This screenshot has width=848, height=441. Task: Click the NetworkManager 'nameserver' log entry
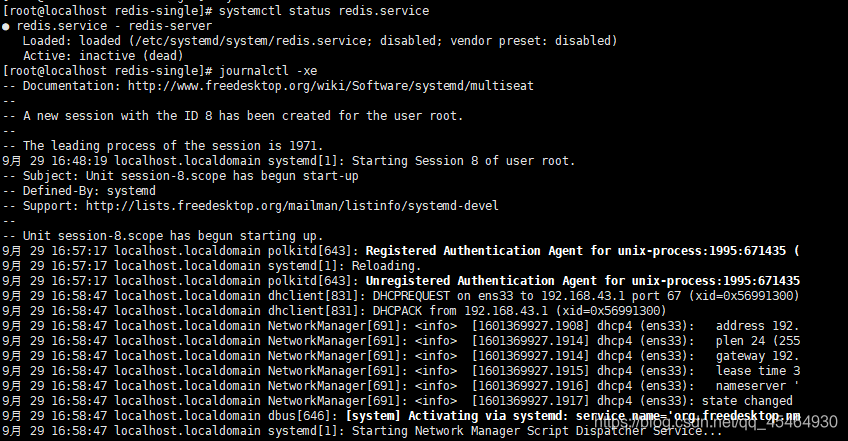tap(401, 386)
